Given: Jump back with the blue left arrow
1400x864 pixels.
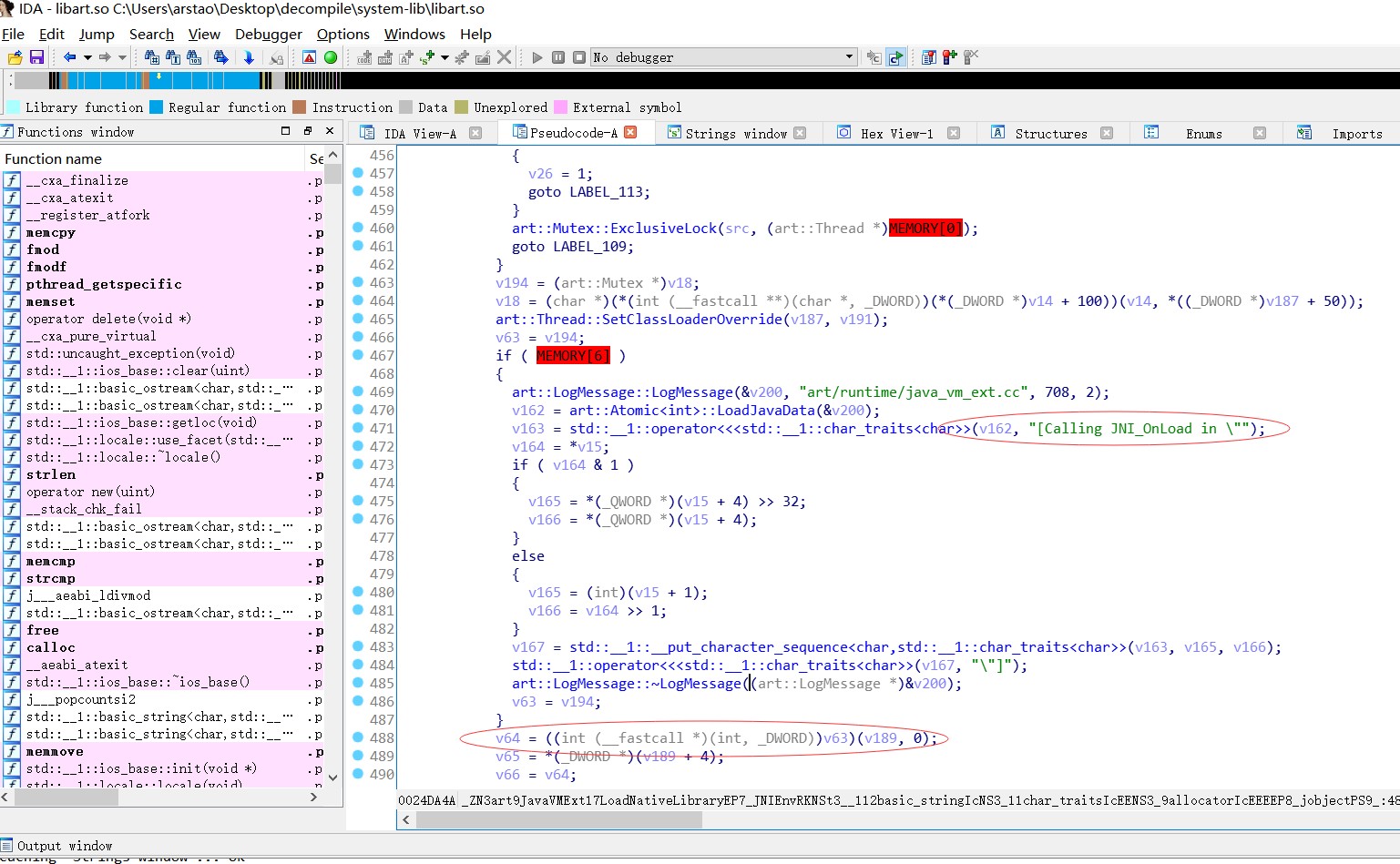Looking at the screenshot, I should [x=69, y=57].
